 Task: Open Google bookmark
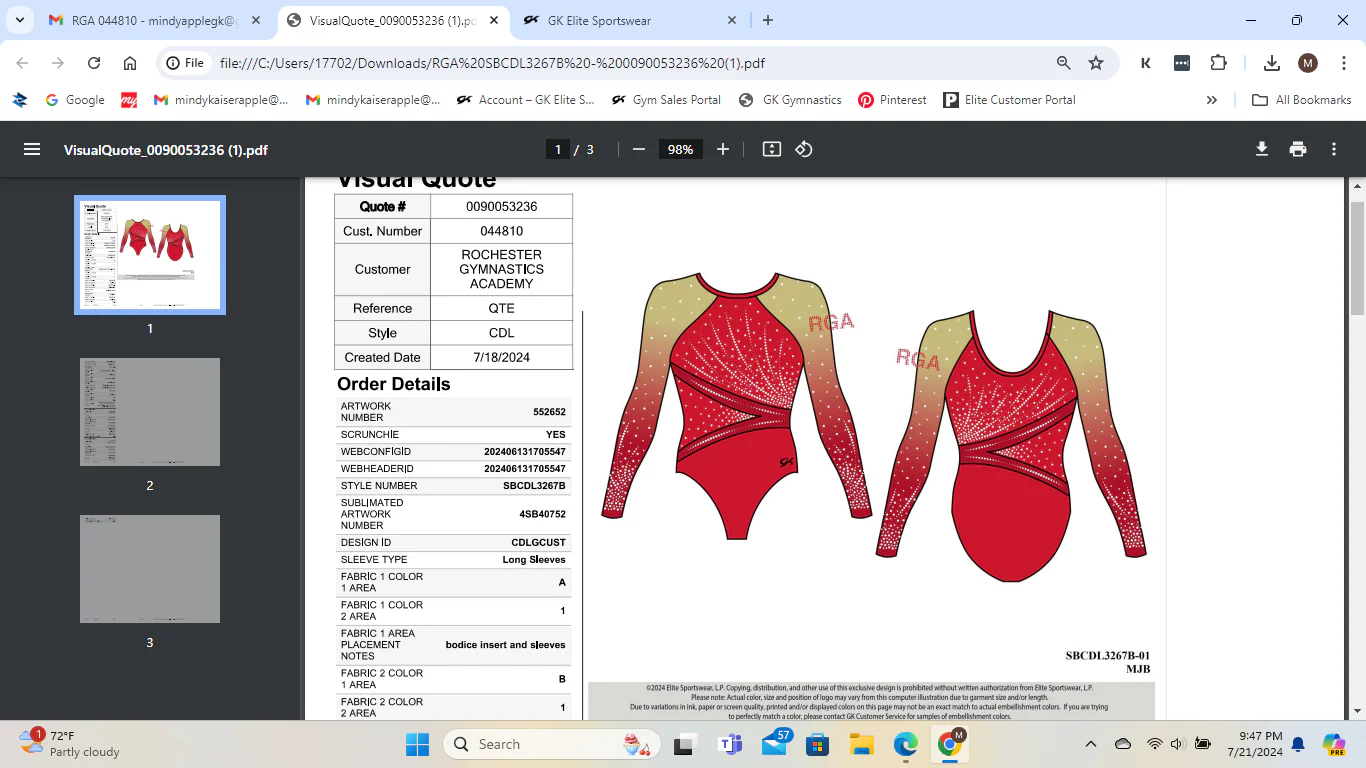coord(75,100)
